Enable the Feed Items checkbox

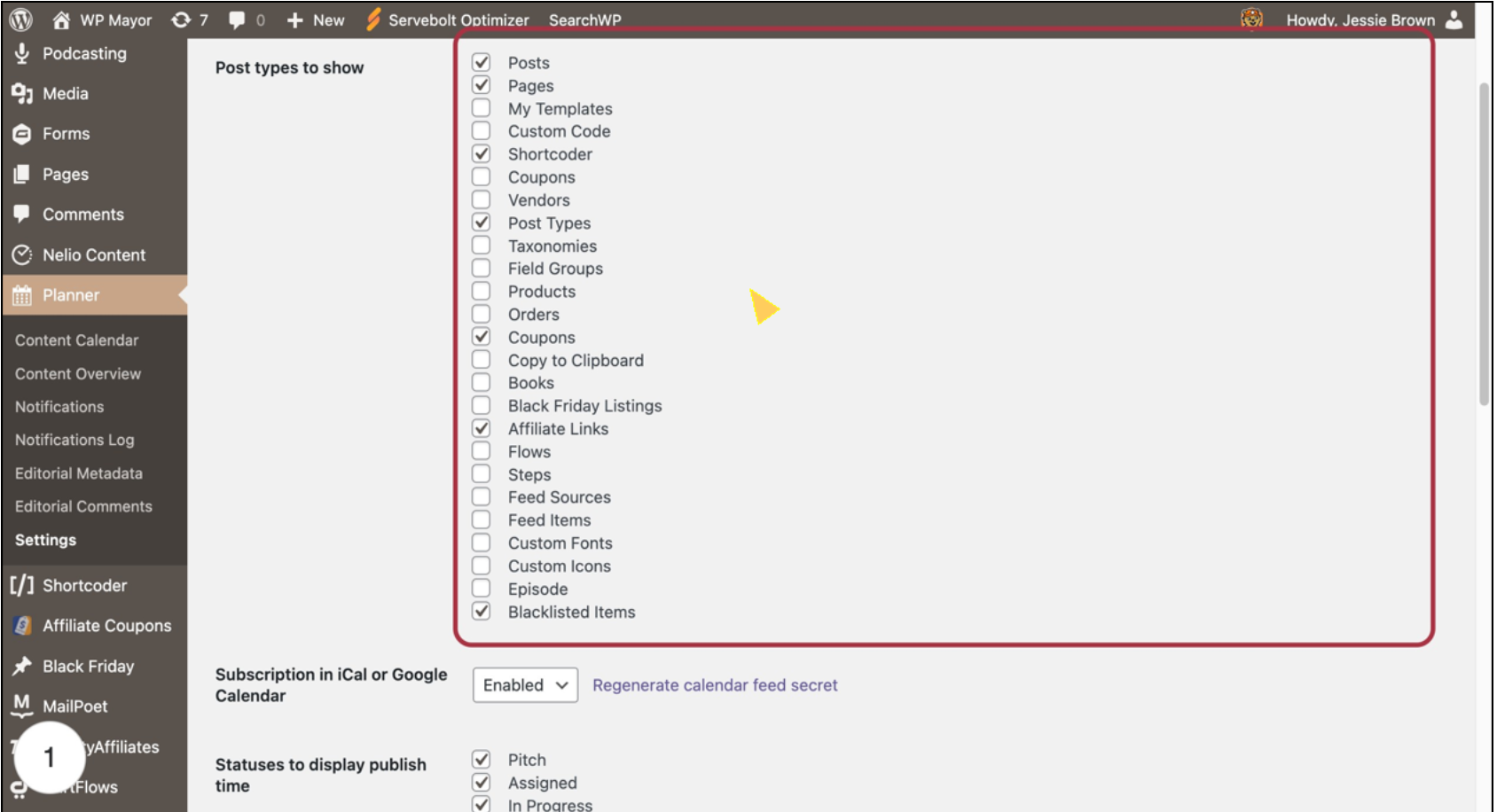click(x=481, y=519)
